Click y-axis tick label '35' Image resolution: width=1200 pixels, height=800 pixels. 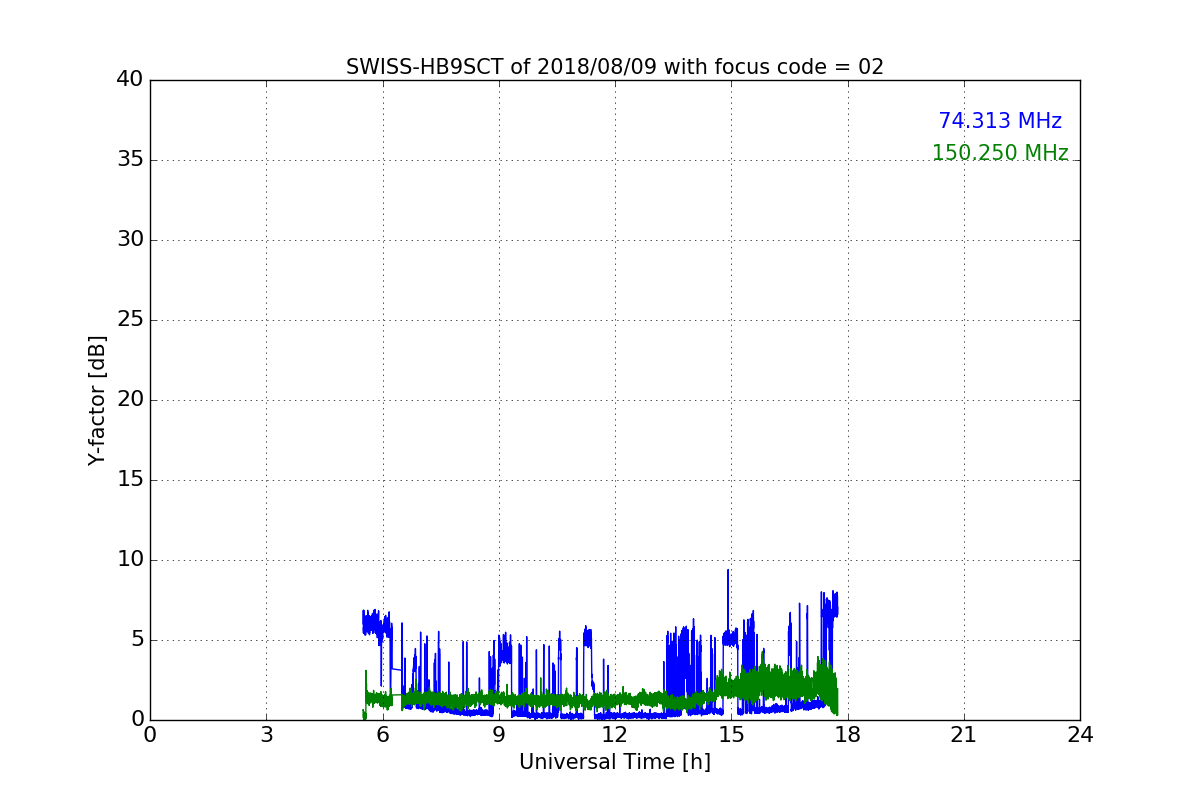click(130, 160)
